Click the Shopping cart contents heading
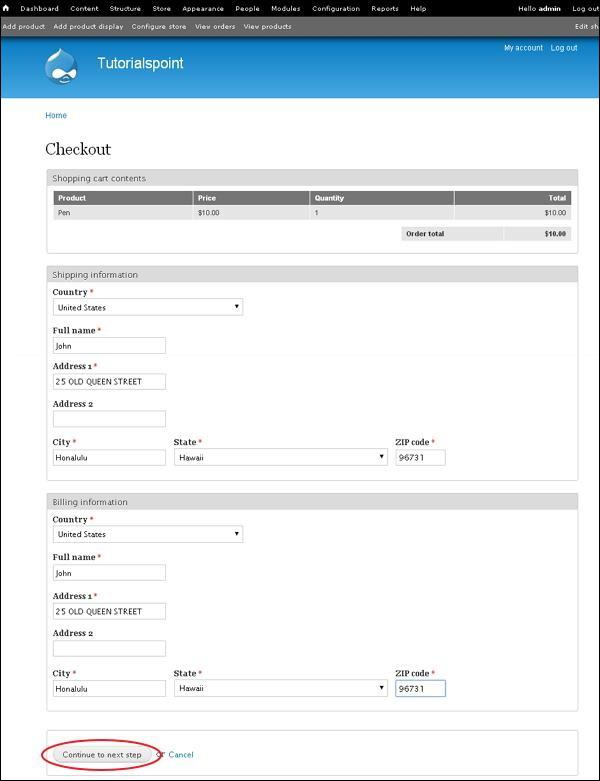 (x=99, y=178)
